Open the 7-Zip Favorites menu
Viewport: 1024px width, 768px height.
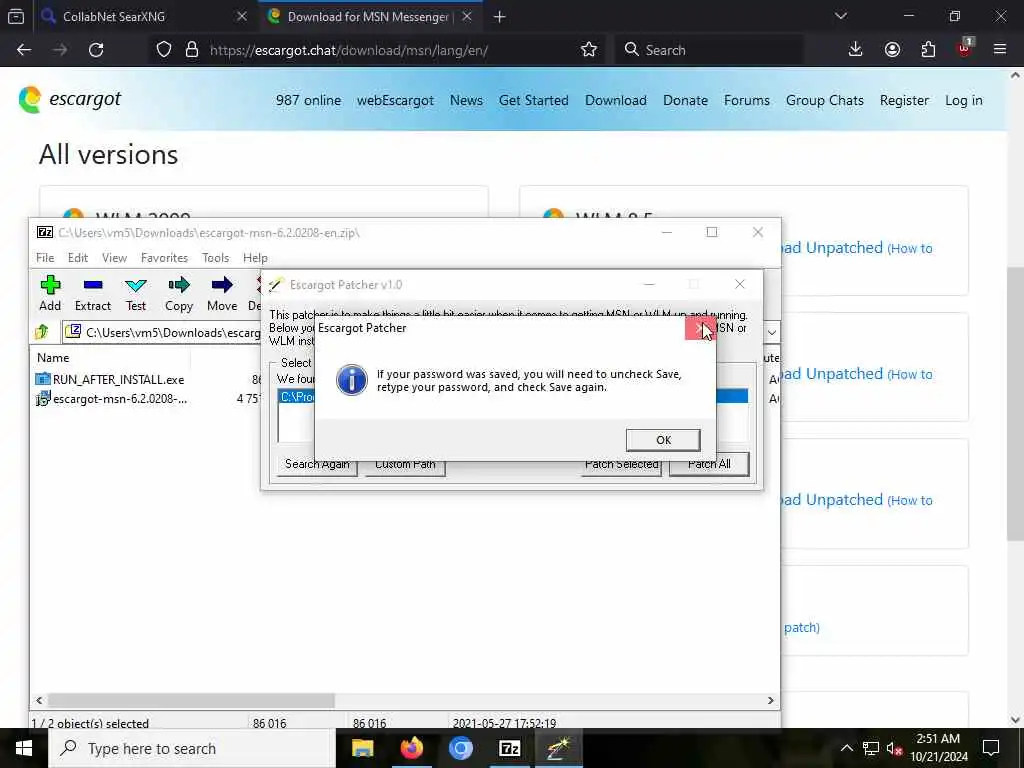click(x=164, y=258)
